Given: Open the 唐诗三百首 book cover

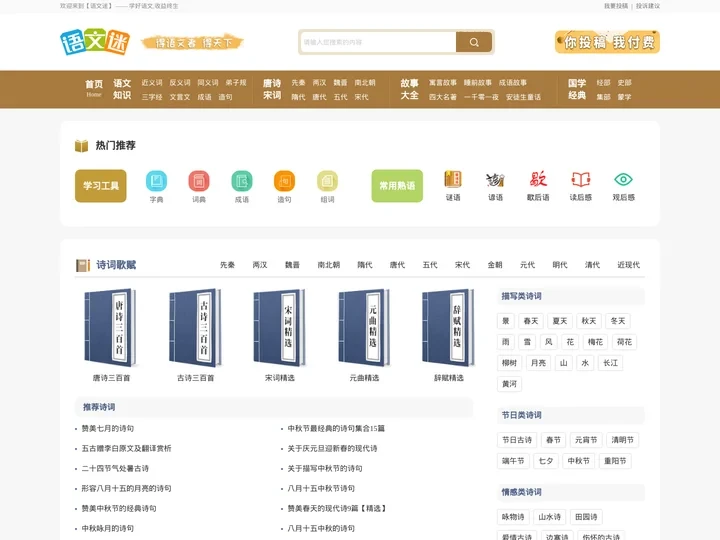Looking at the screenshot, I should (111, 328).
